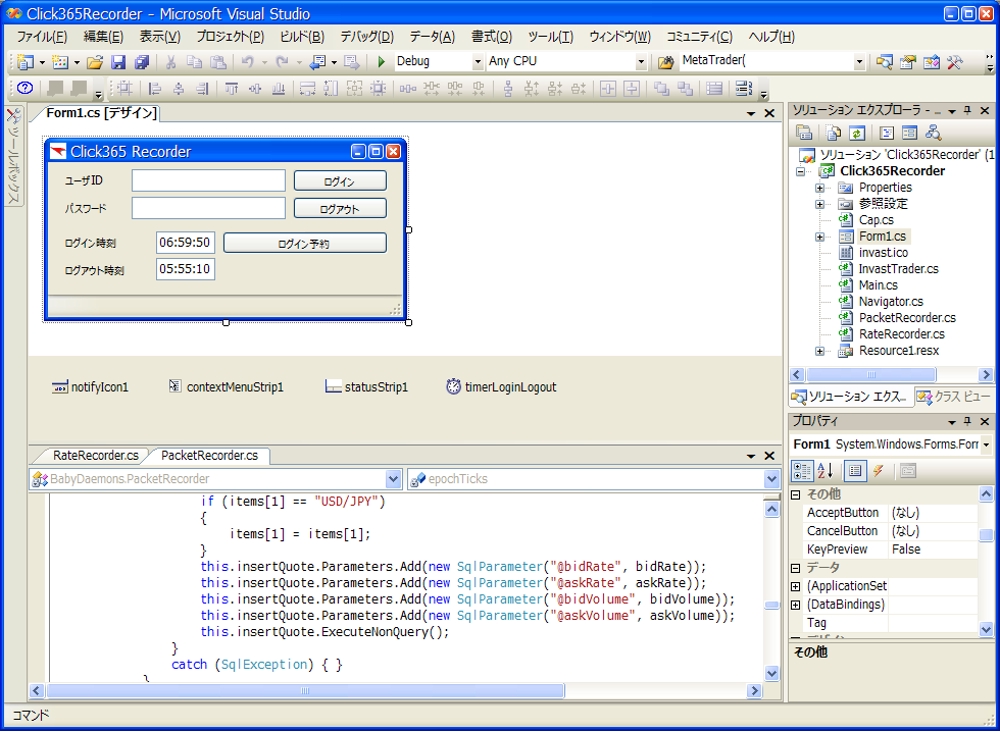Select the InvastTrader.cs file in Solution Explorer
Viewport: 1000px width, 732px height.
pos(898,269)
